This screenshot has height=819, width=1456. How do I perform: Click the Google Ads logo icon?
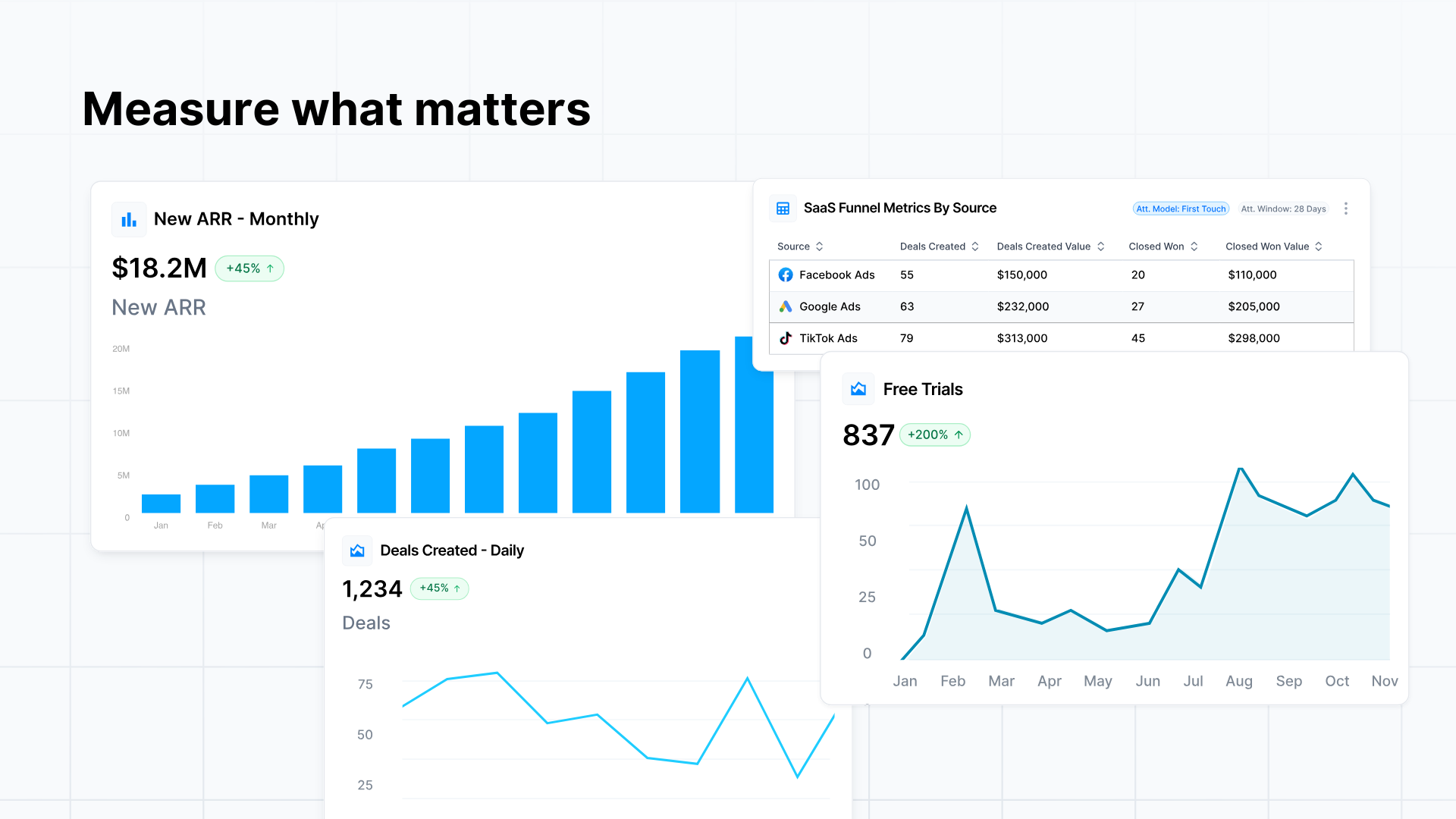pyautogui.click(x=786, y=306)
